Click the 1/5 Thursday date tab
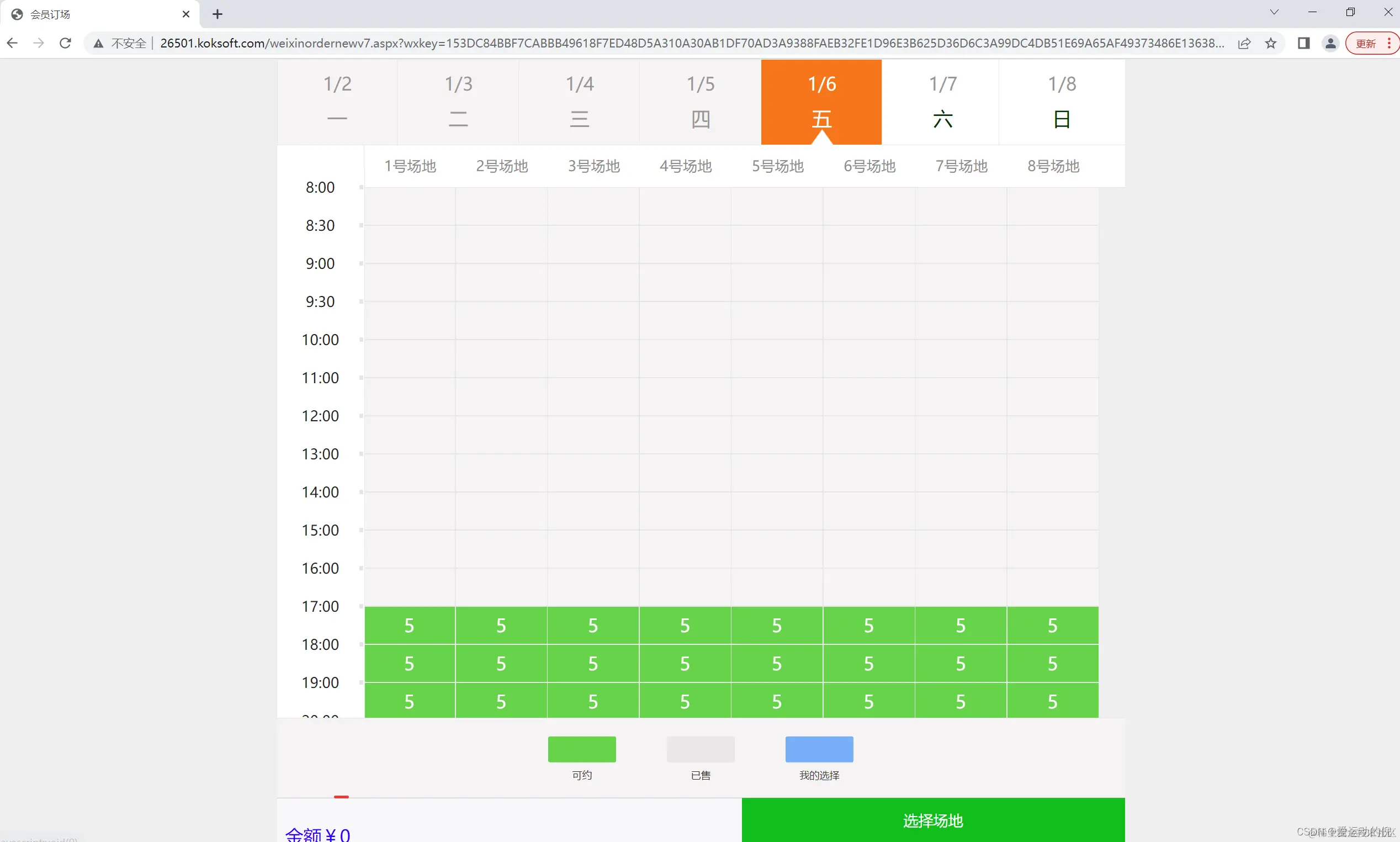 click(x=701, y=102)
